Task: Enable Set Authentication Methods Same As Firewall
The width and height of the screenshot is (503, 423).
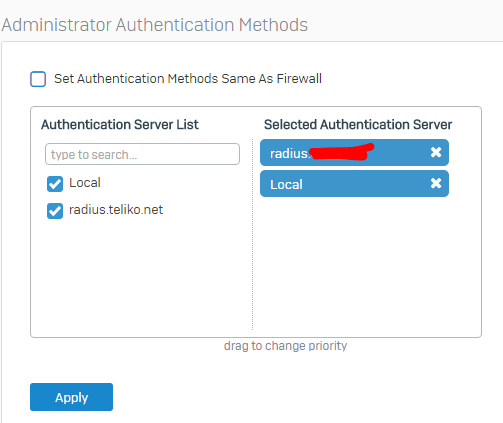Action: [38, 79]
